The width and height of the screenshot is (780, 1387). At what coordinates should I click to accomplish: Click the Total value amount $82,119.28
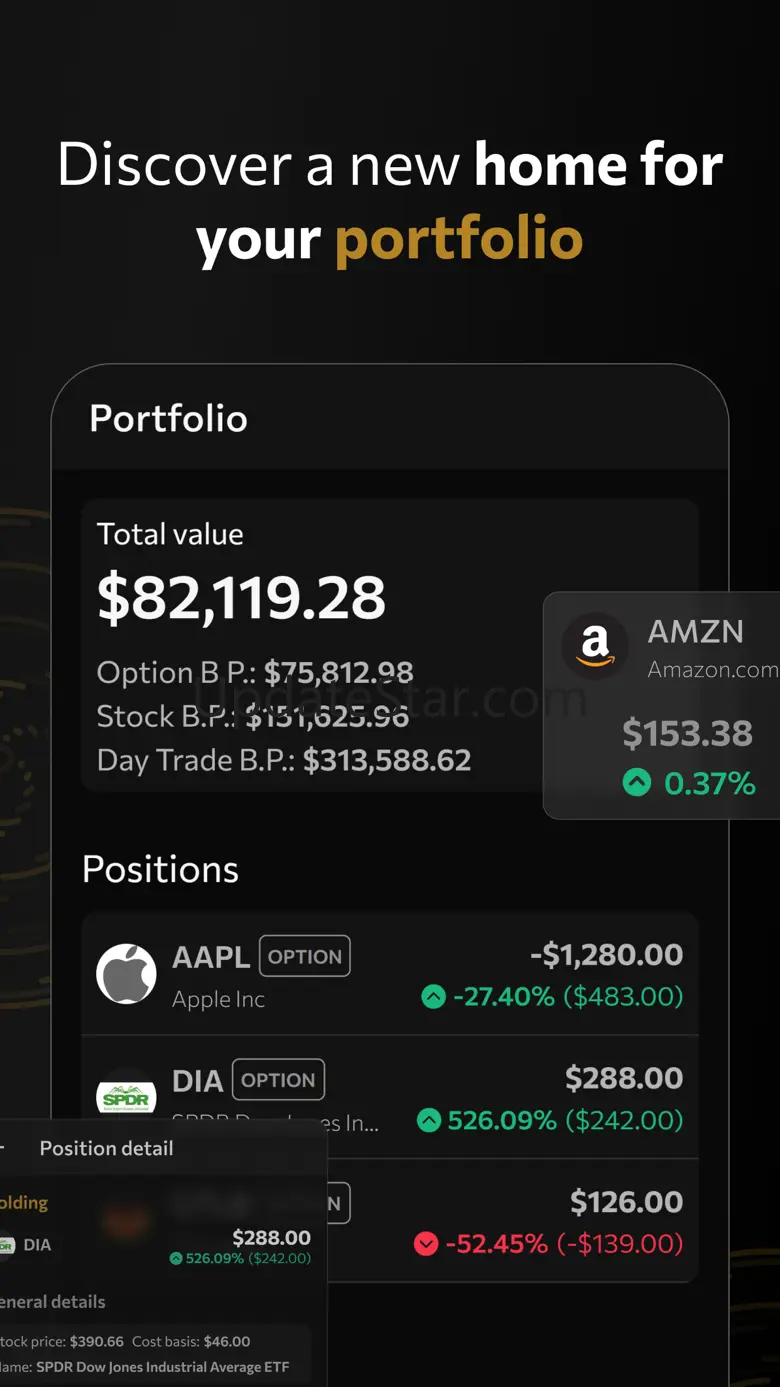coord(241,597)
